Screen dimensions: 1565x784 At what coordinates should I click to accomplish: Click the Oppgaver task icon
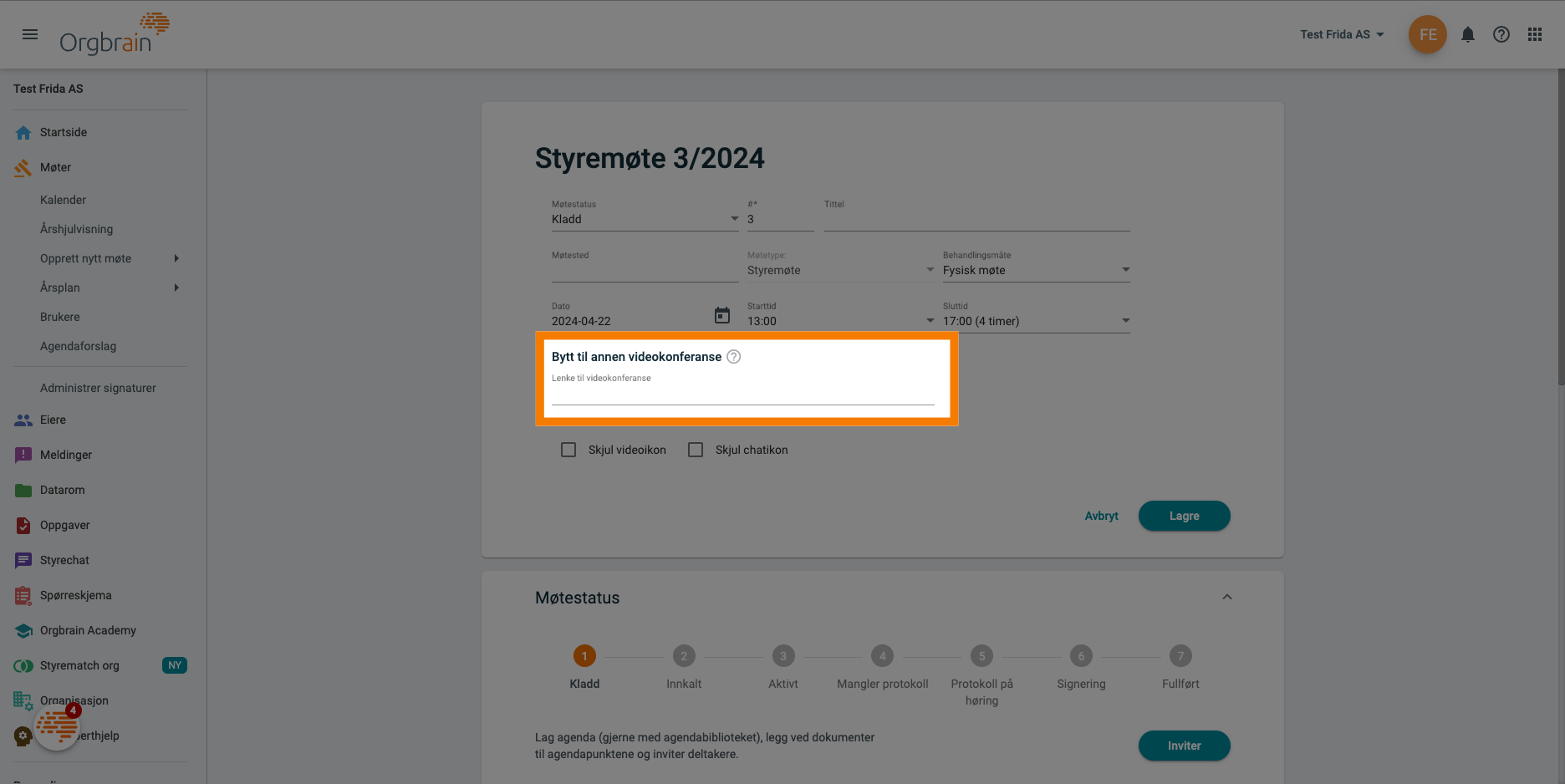point(23,525)
